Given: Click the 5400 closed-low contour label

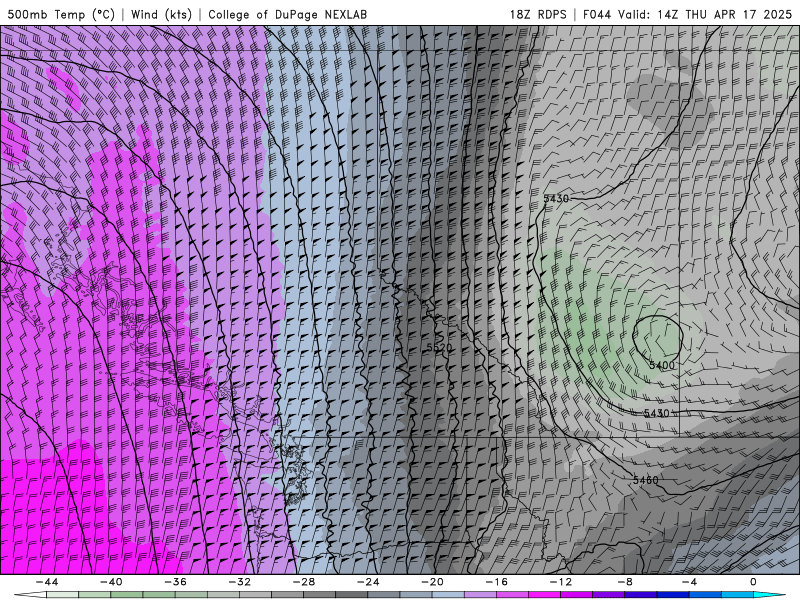Looking at the screenshot, I should click(x=662, y=365).
